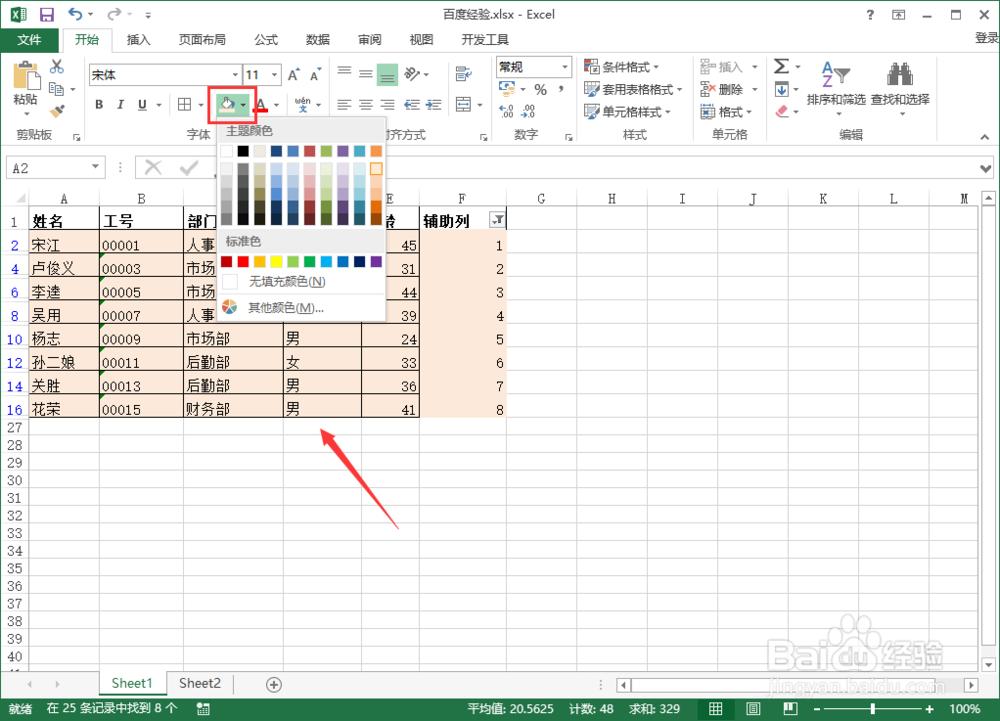Open the font color dropdown arrow
1000x721 pixels.
(276, 105)
